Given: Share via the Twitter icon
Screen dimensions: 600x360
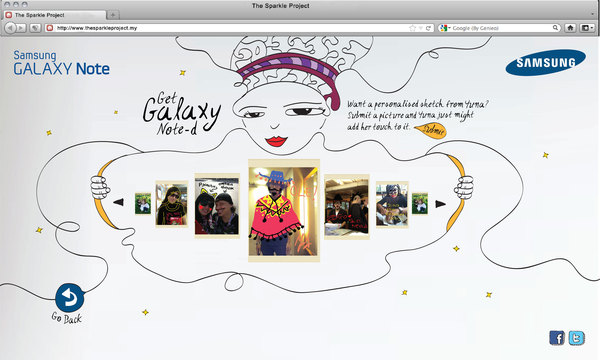Looking at the screenshot, I should click(576, 338).
